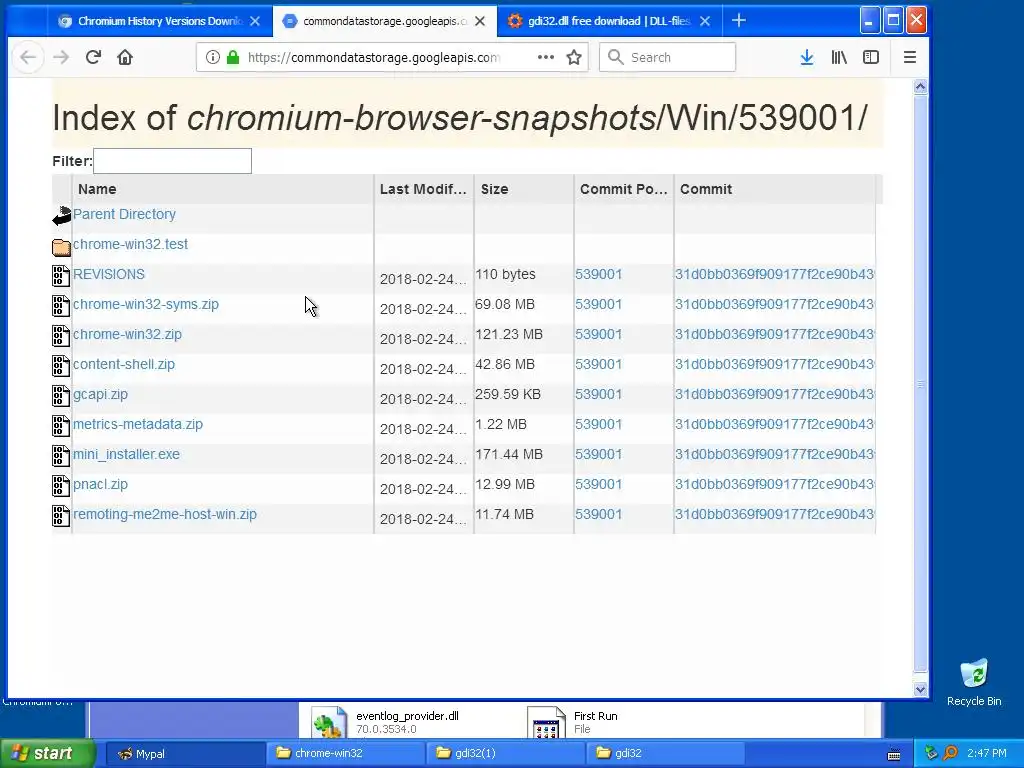The image size is (1024, 768).
Task: Open commit hash link for chrome-win32.zip
Action: [774, 334]
